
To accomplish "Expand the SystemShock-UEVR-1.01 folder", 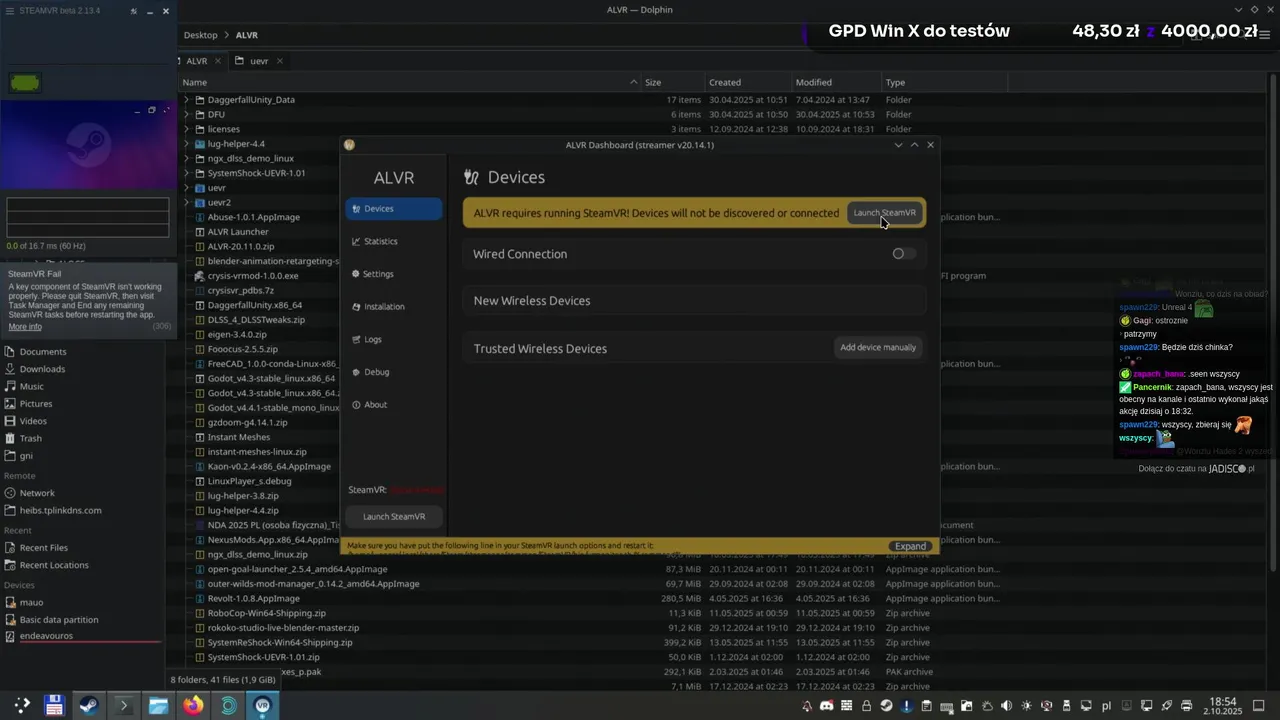I will pyautogui.click(x=186, y=173).
